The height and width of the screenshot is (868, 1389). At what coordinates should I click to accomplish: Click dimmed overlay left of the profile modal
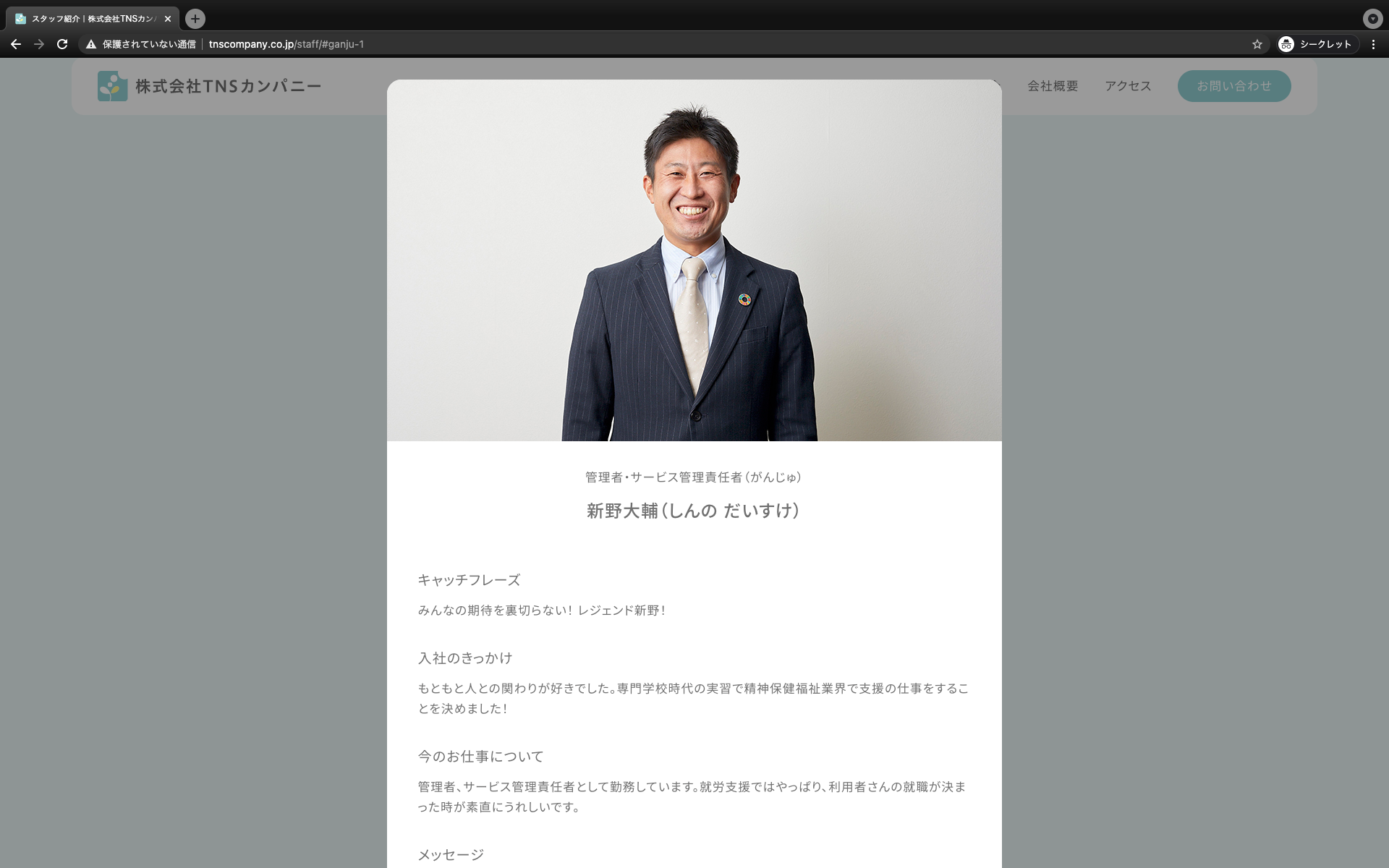(217, 434)
